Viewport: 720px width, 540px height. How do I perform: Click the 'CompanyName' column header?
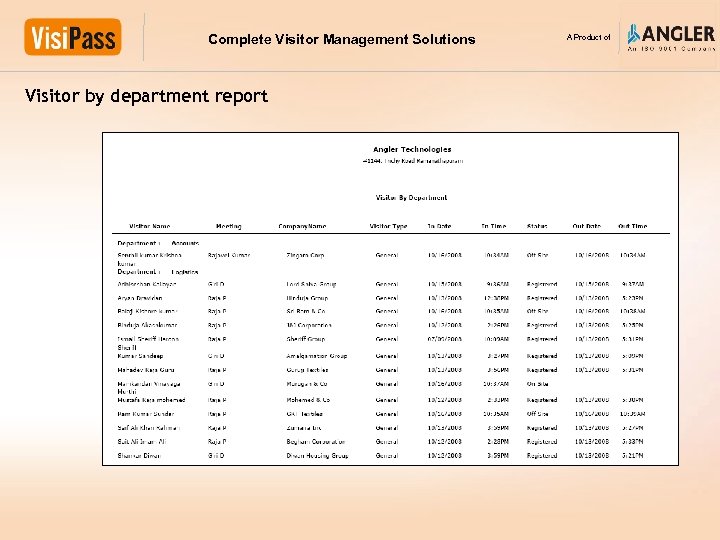click(x=302, y=226)
